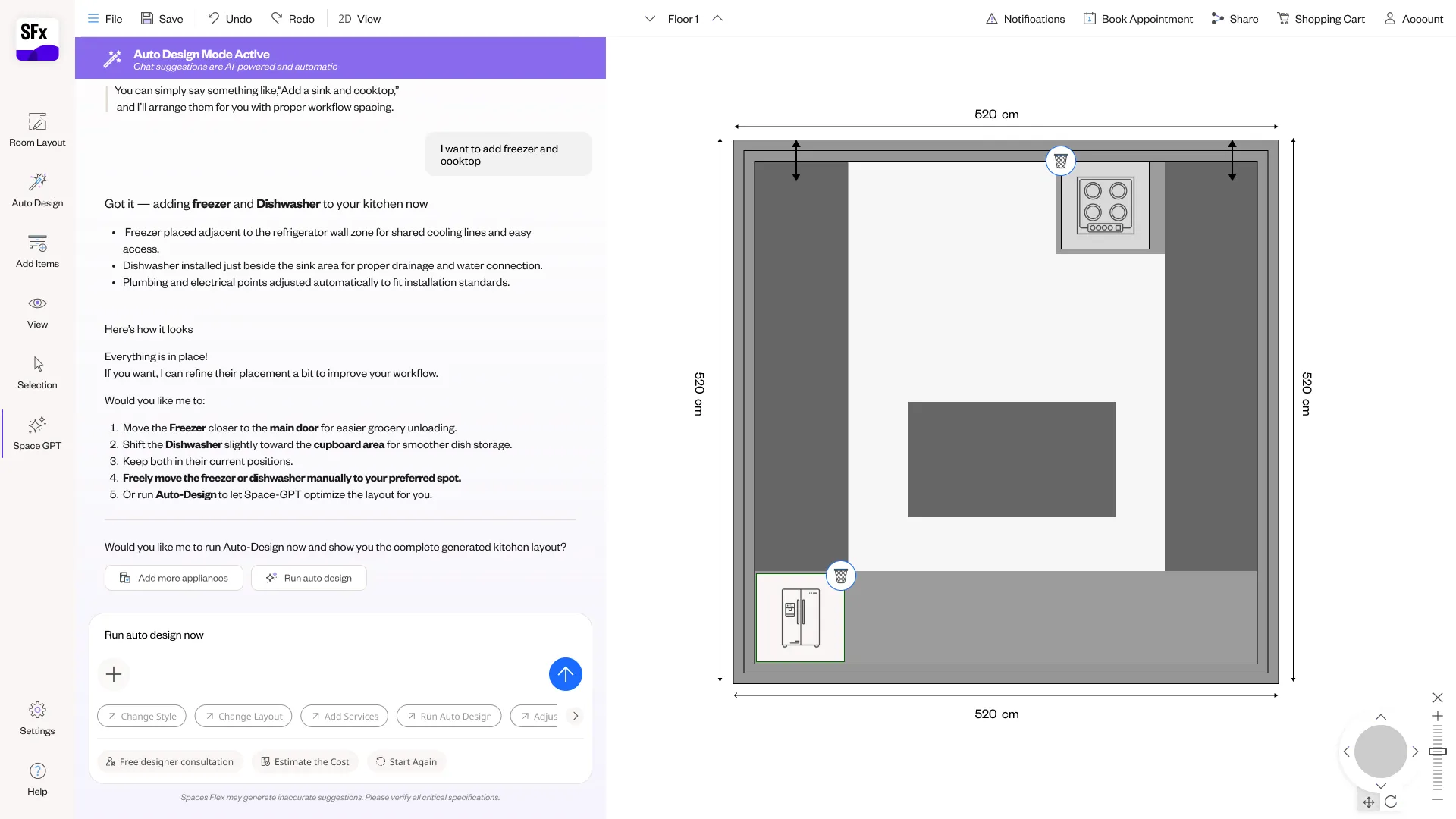The width and height of the screenshot is (1456, 819).
Task: Click the circular navigation joystick
Action: click(1381, 752)
